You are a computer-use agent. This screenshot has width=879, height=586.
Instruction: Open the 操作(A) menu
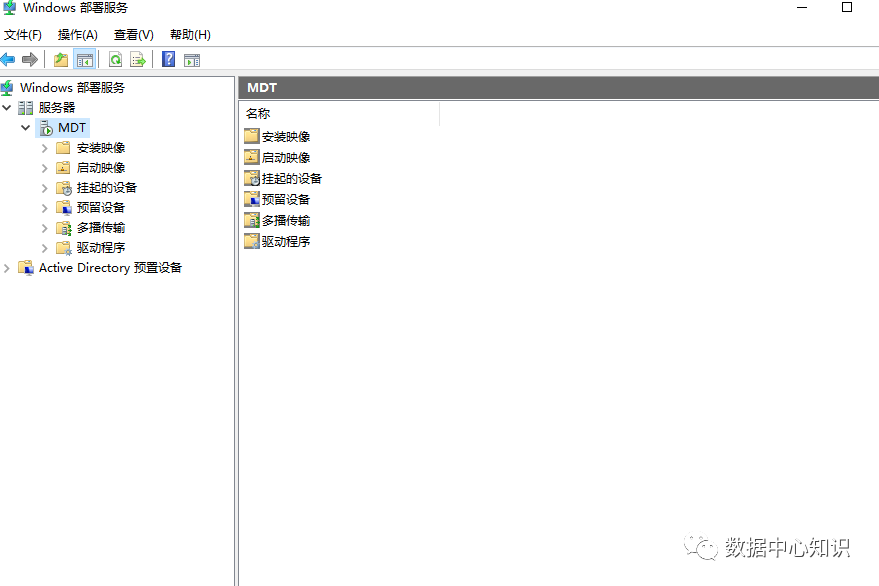[x=77, y=35]
